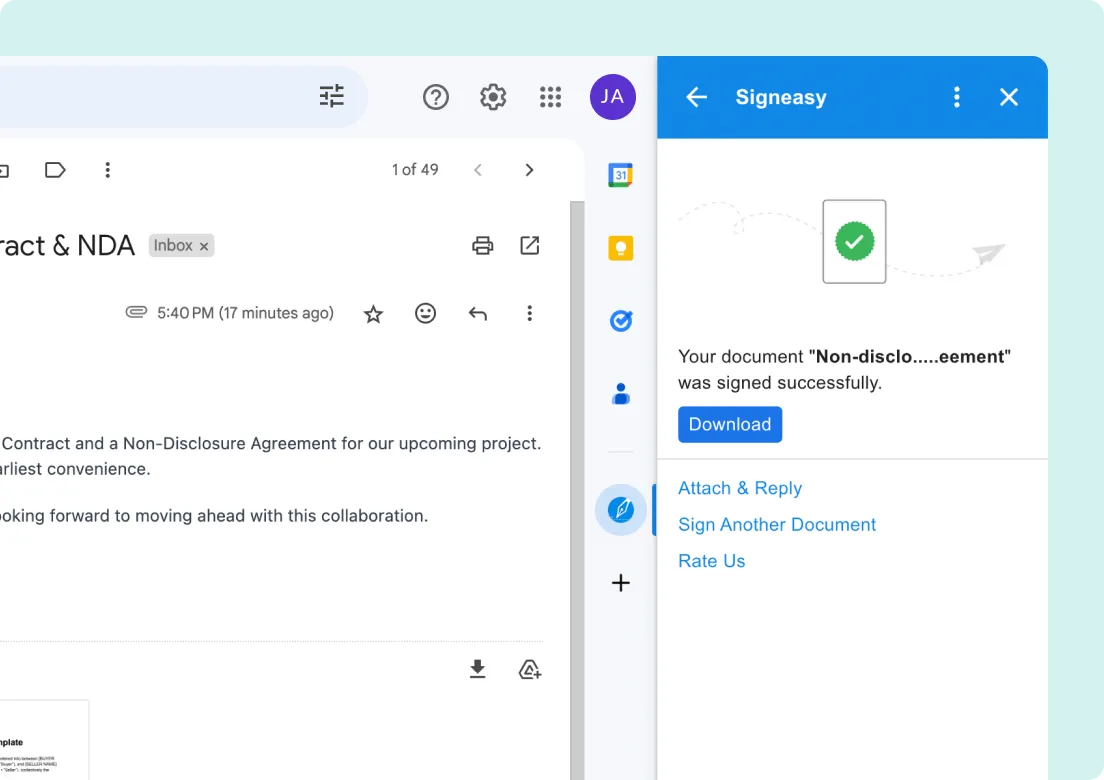Click the signed document checkmark illustration

click(x=854, y=241)
